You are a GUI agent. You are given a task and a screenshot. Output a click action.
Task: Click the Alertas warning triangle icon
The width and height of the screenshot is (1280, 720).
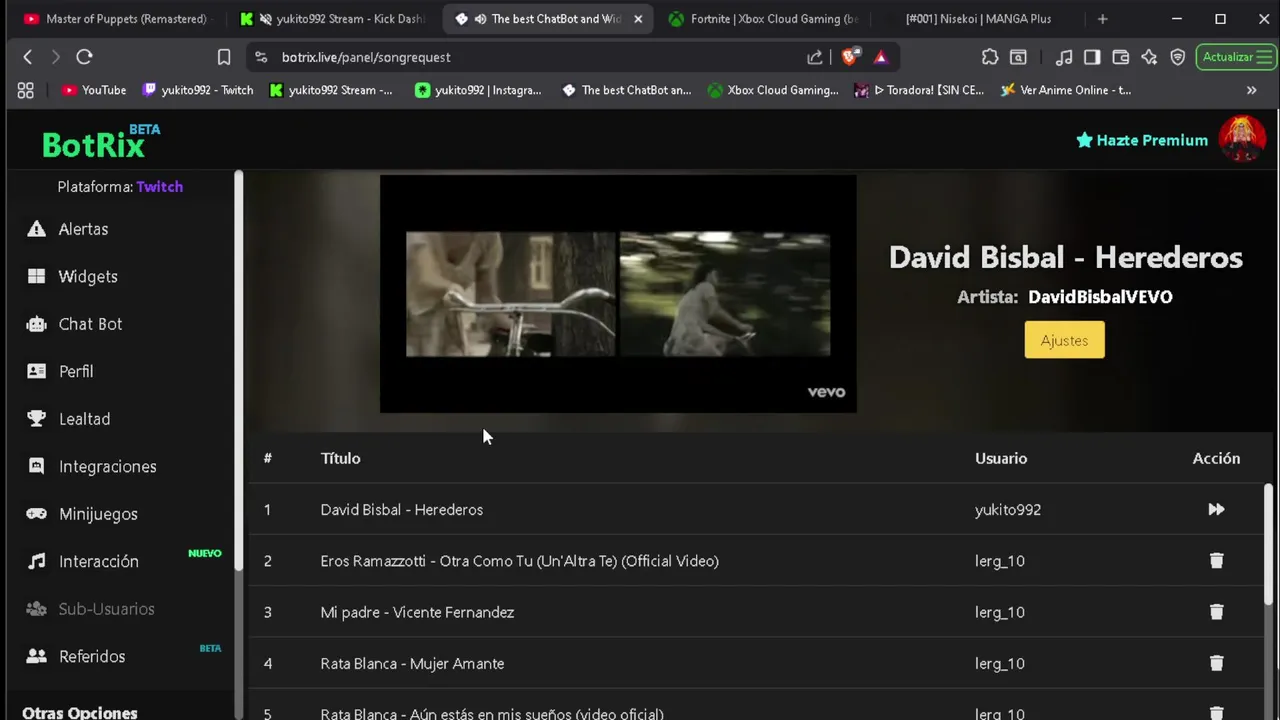point(37,229)
